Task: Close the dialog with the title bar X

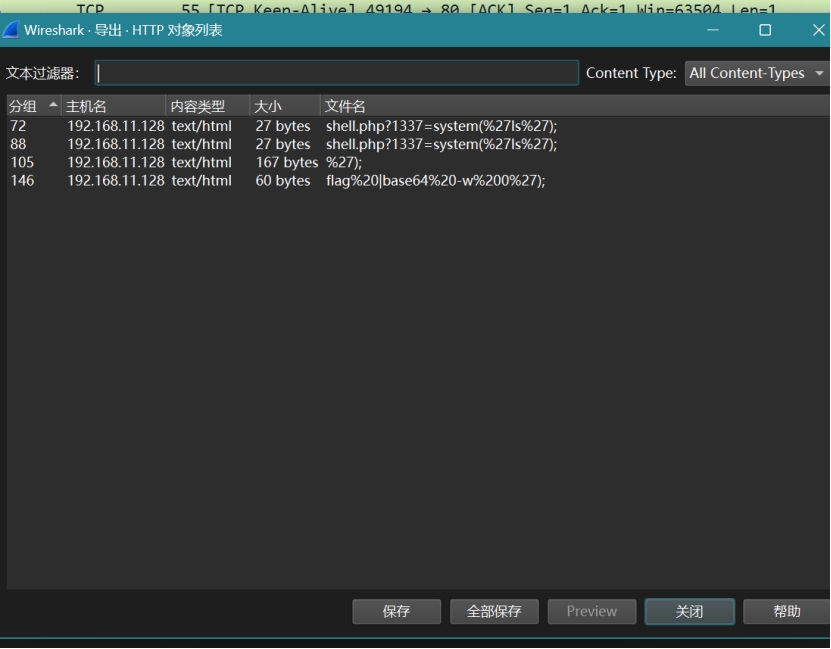Action: tap(817, 30)
